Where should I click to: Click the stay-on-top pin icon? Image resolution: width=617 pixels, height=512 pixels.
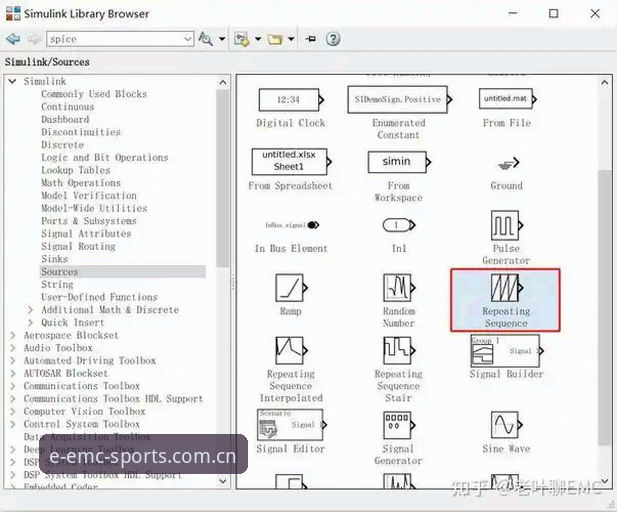tap(311, 39)
